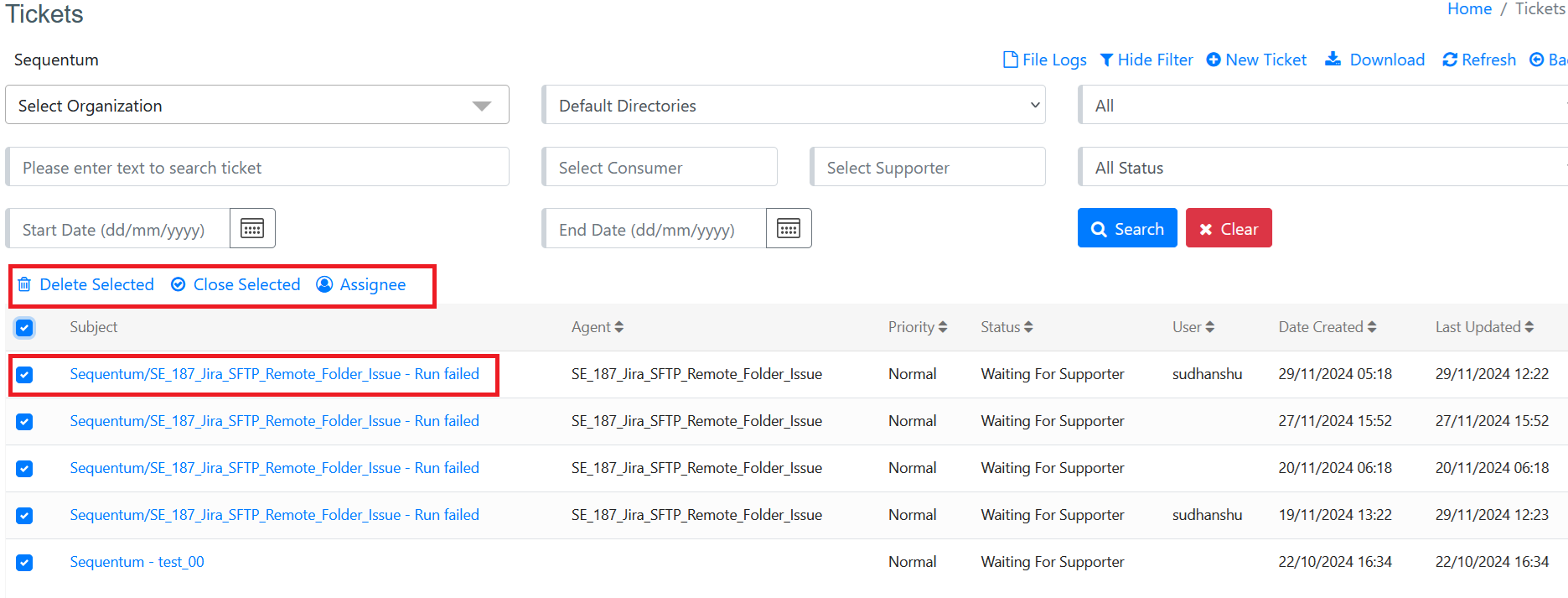Open ticket created 20/11/2024 06:18 subject link
The width and height of the screenshot is (1568, 598).
pyautogui.click(x=274, y=468)
